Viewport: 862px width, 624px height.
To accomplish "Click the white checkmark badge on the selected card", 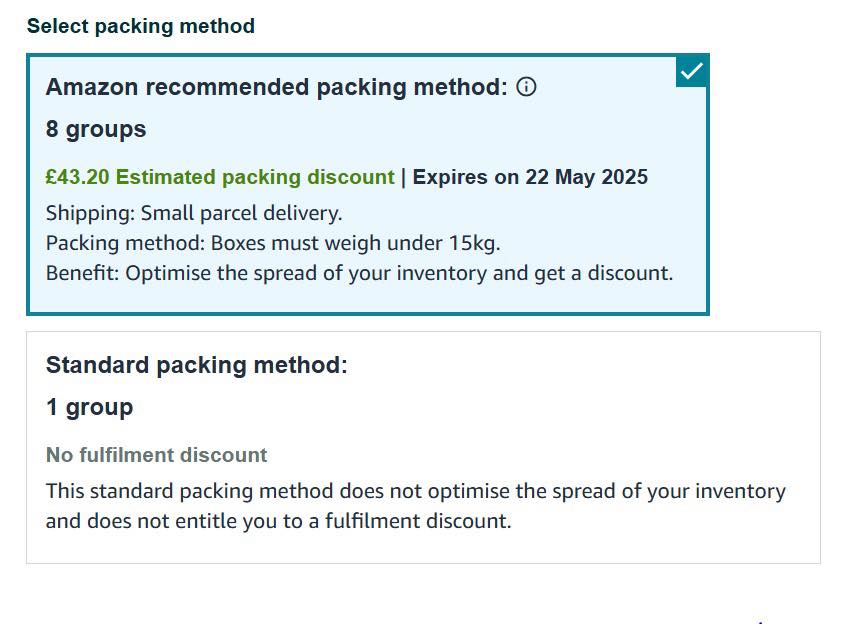I will pyautogui.click(x=692, y=71).
